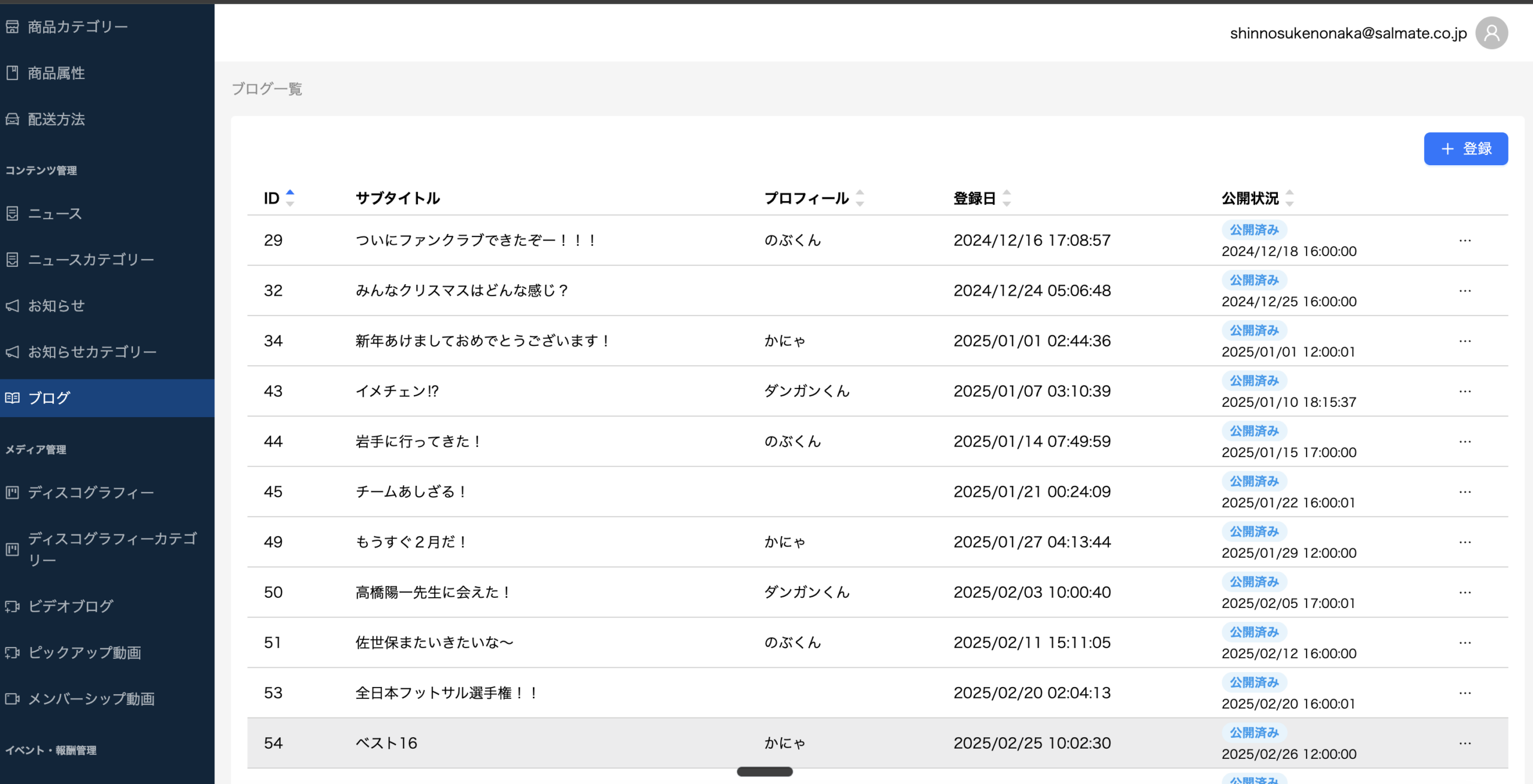Open the 配送方法 sidebar icon
The width and height of the screenshot is (1533, 784).
click(x=13, y=120)
